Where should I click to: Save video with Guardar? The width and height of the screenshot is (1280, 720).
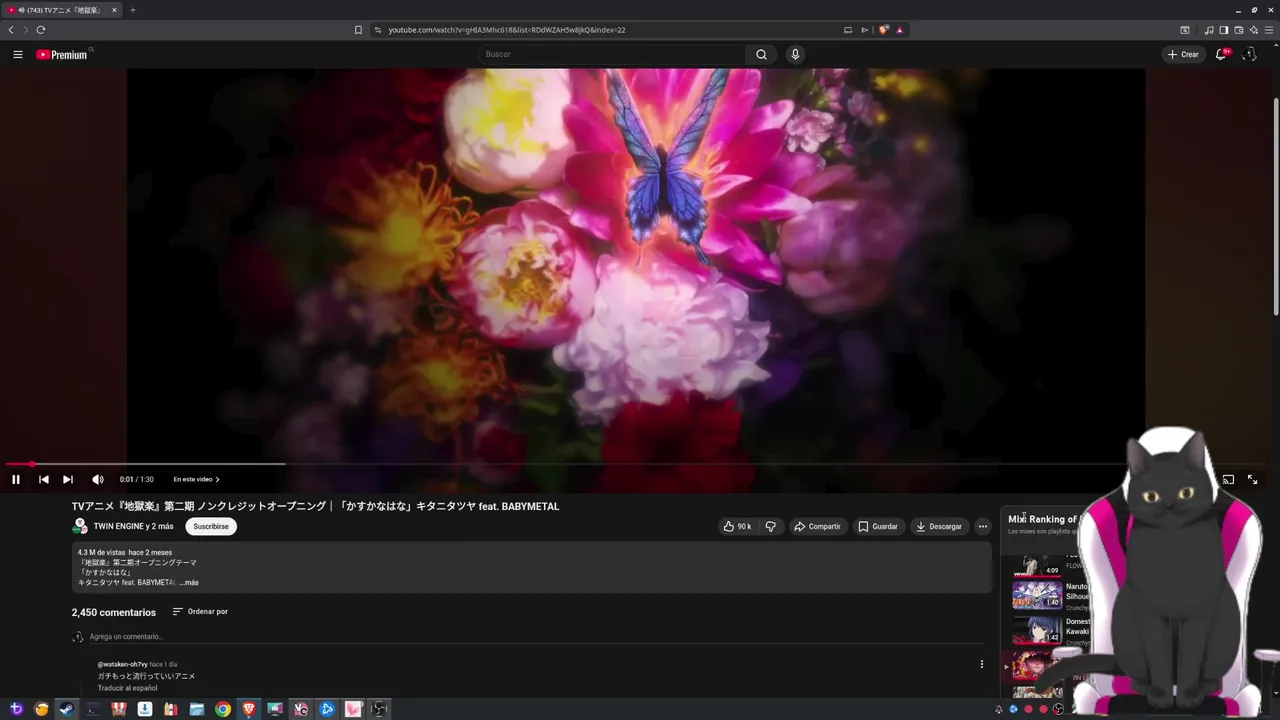(x=878, y=526)
